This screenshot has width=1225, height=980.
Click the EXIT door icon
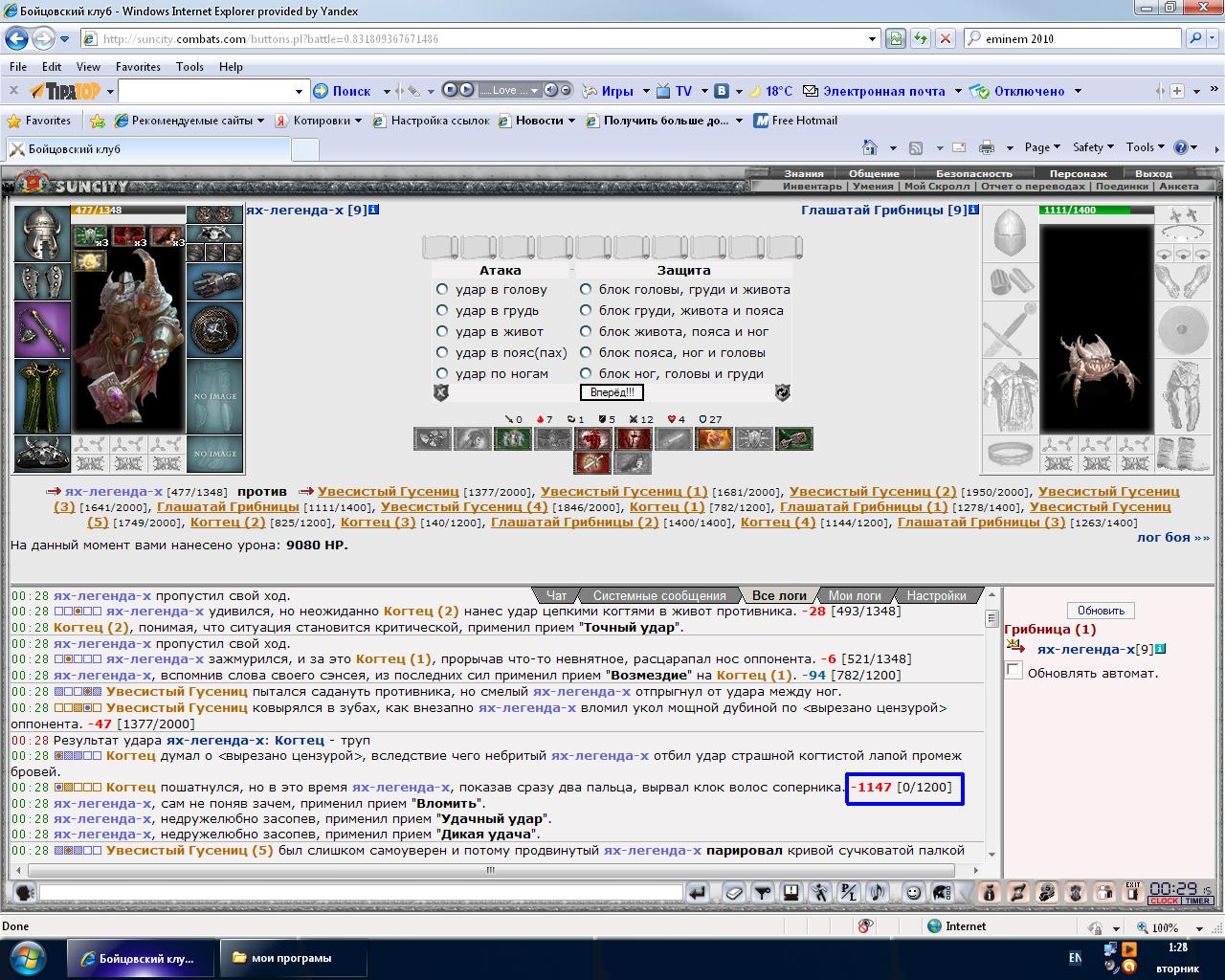1133,892
